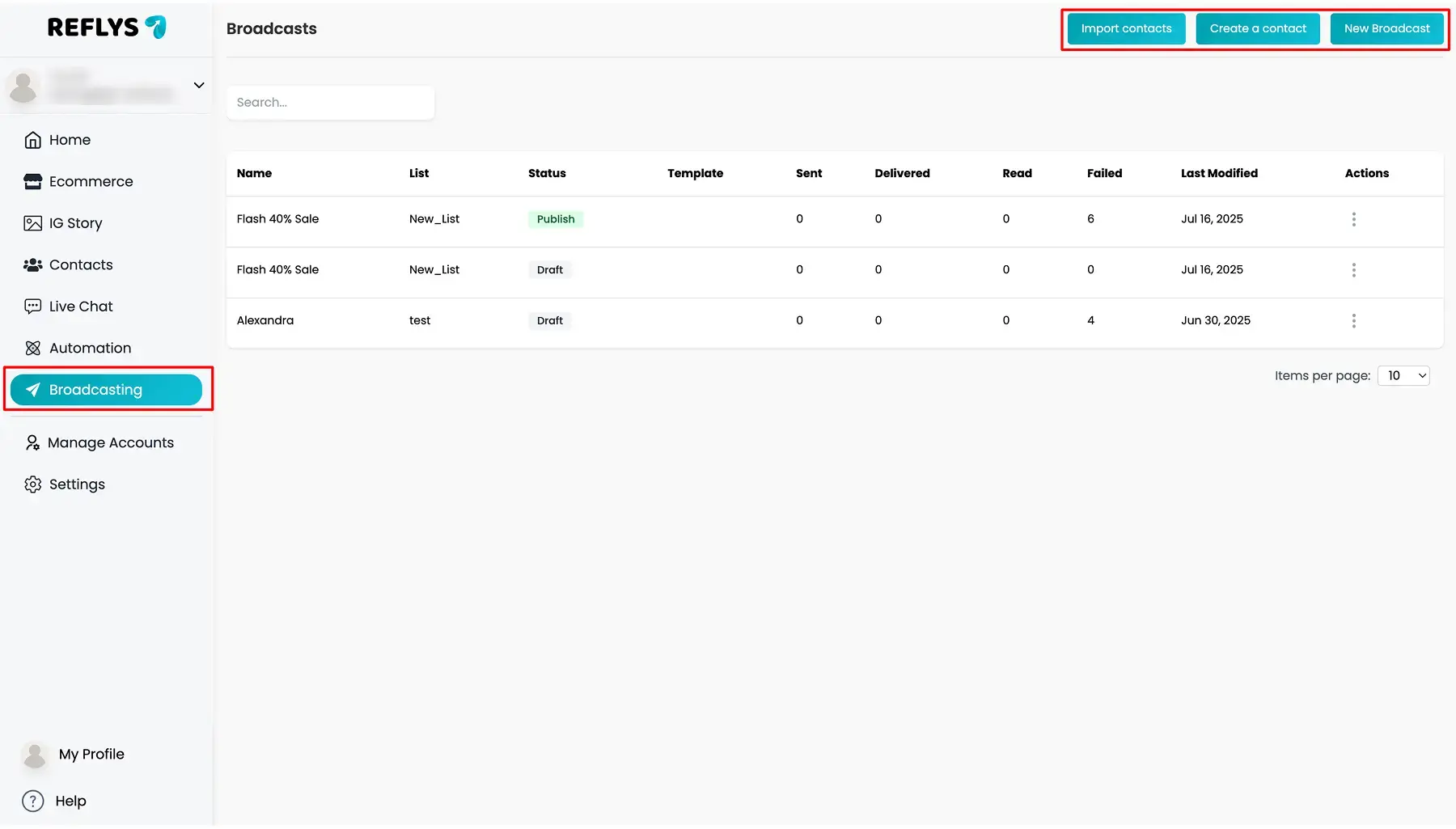Click the Status column header

tap(547, 173)
